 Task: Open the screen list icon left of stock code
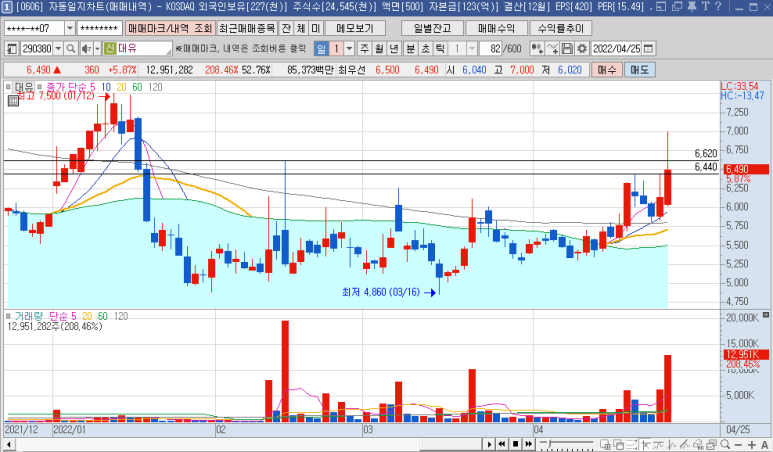(12, 48)
